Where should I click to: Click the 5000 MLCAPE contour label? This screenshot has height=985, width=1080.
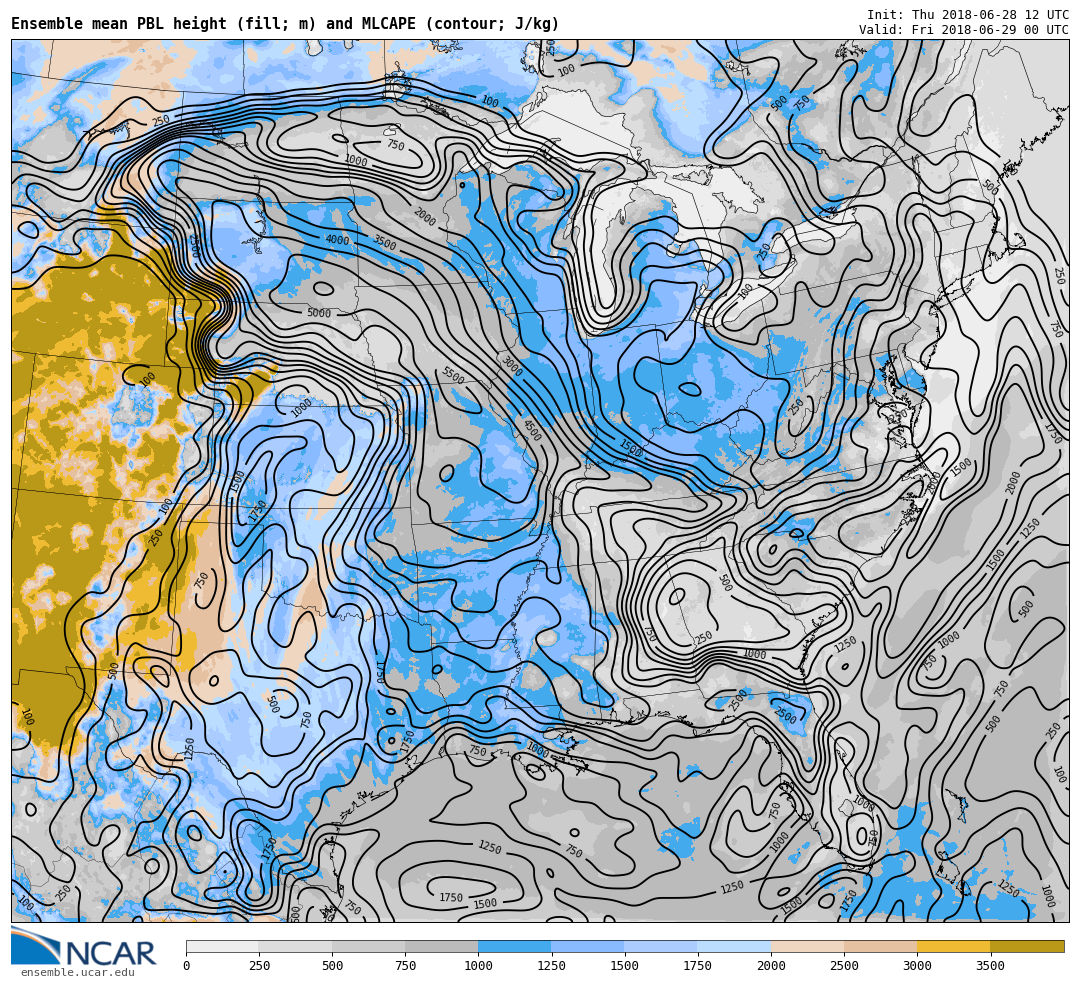[x=318, y=314]
